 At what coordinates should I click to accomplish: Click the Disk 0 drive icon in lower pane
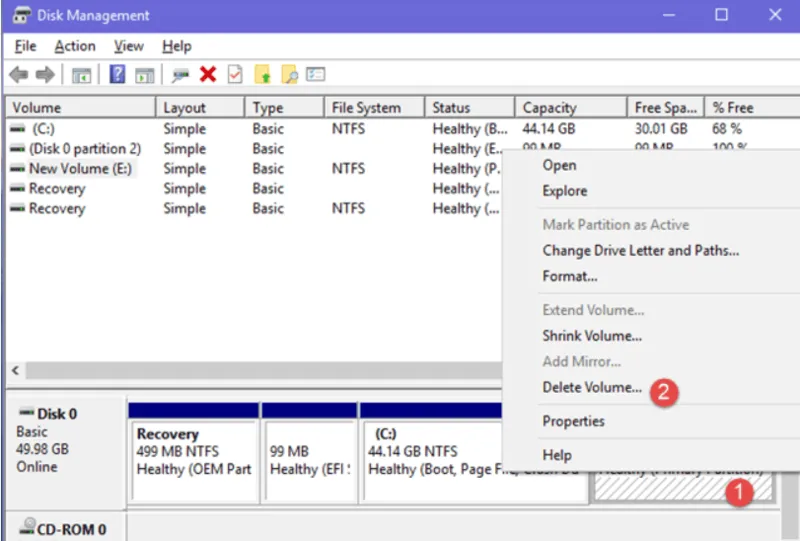[27, 412]
